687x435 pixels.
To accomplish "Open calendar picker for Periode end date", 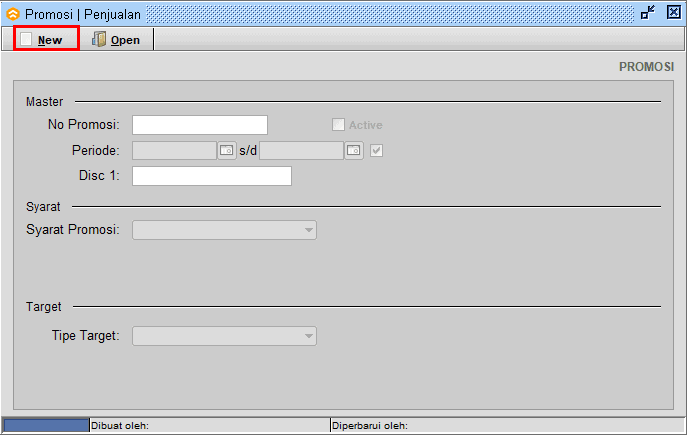I will pos(354,151).
